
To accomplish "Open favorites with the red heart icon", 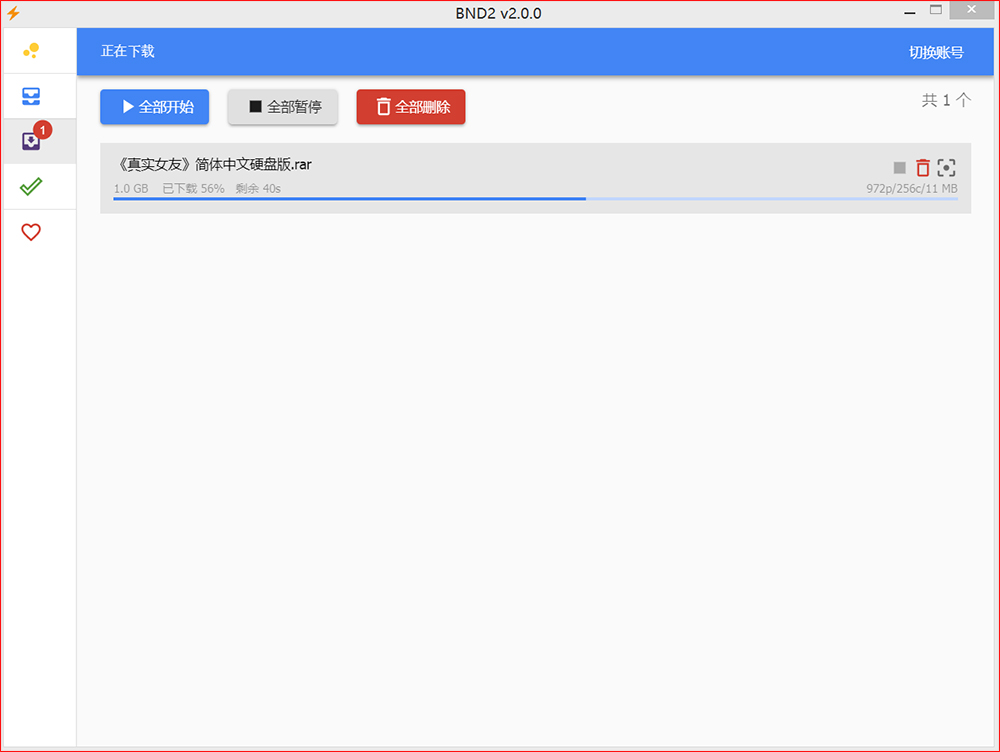I will click(31, 232).
